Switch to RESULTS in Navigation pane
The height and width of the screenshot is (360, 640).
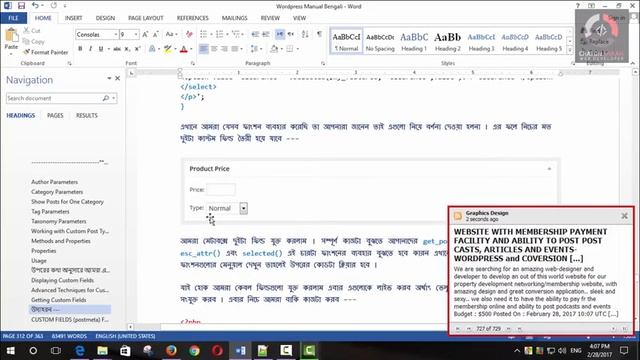pos(87,116)
